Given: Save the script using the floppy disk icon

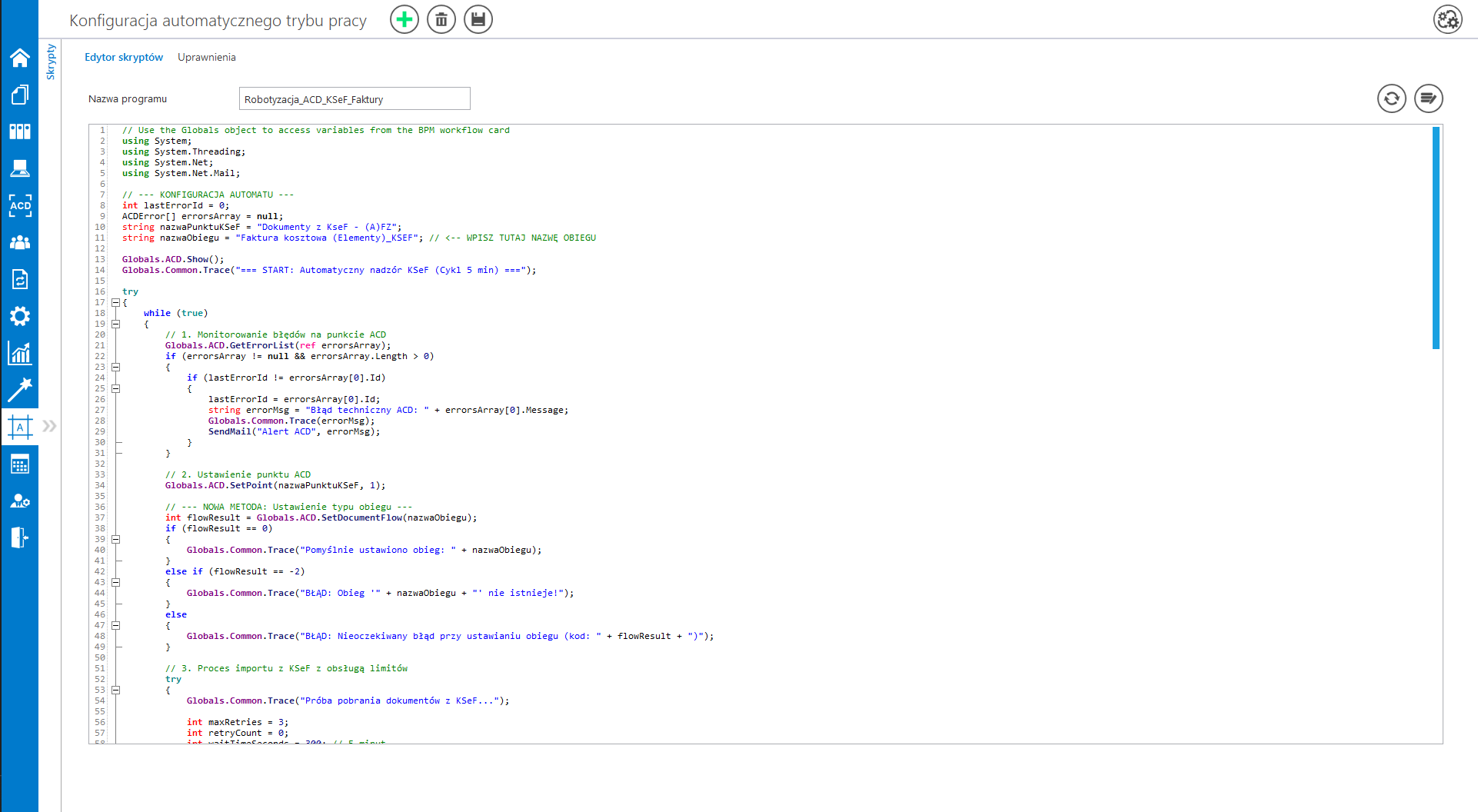Looking at the screenshot, I should click(x=478, y=19).
